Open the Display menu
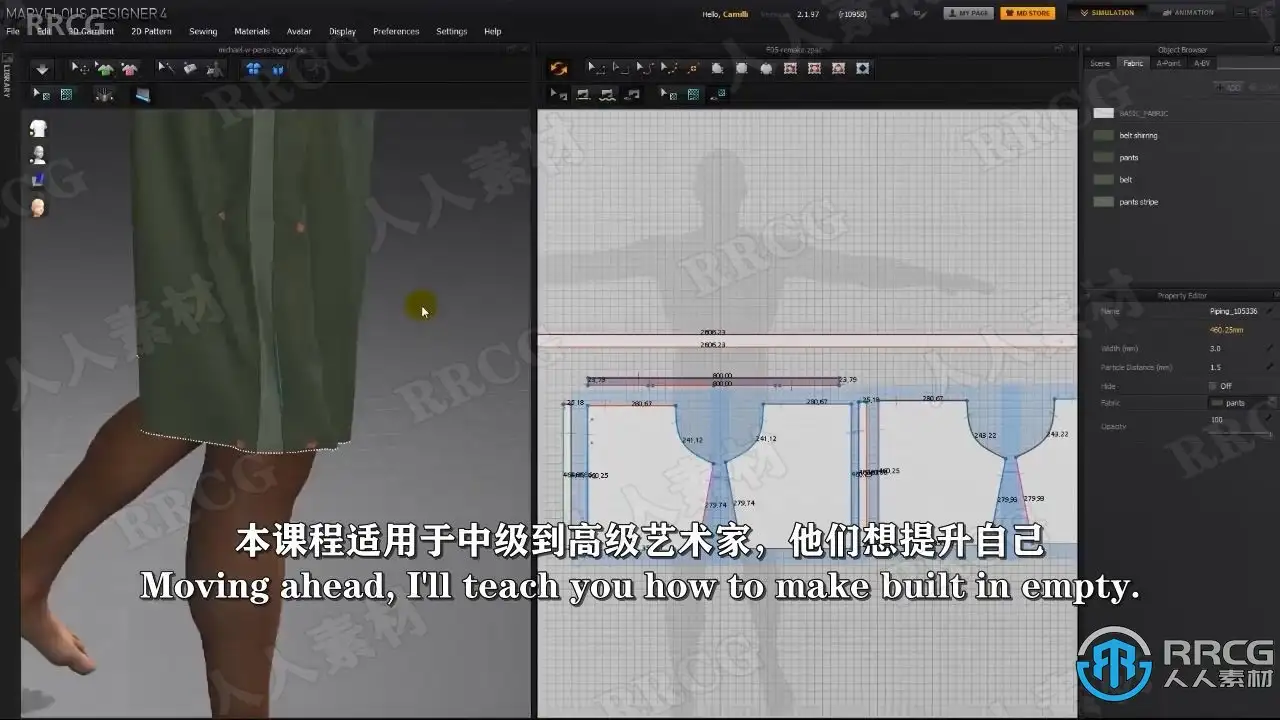 point(342,31)
